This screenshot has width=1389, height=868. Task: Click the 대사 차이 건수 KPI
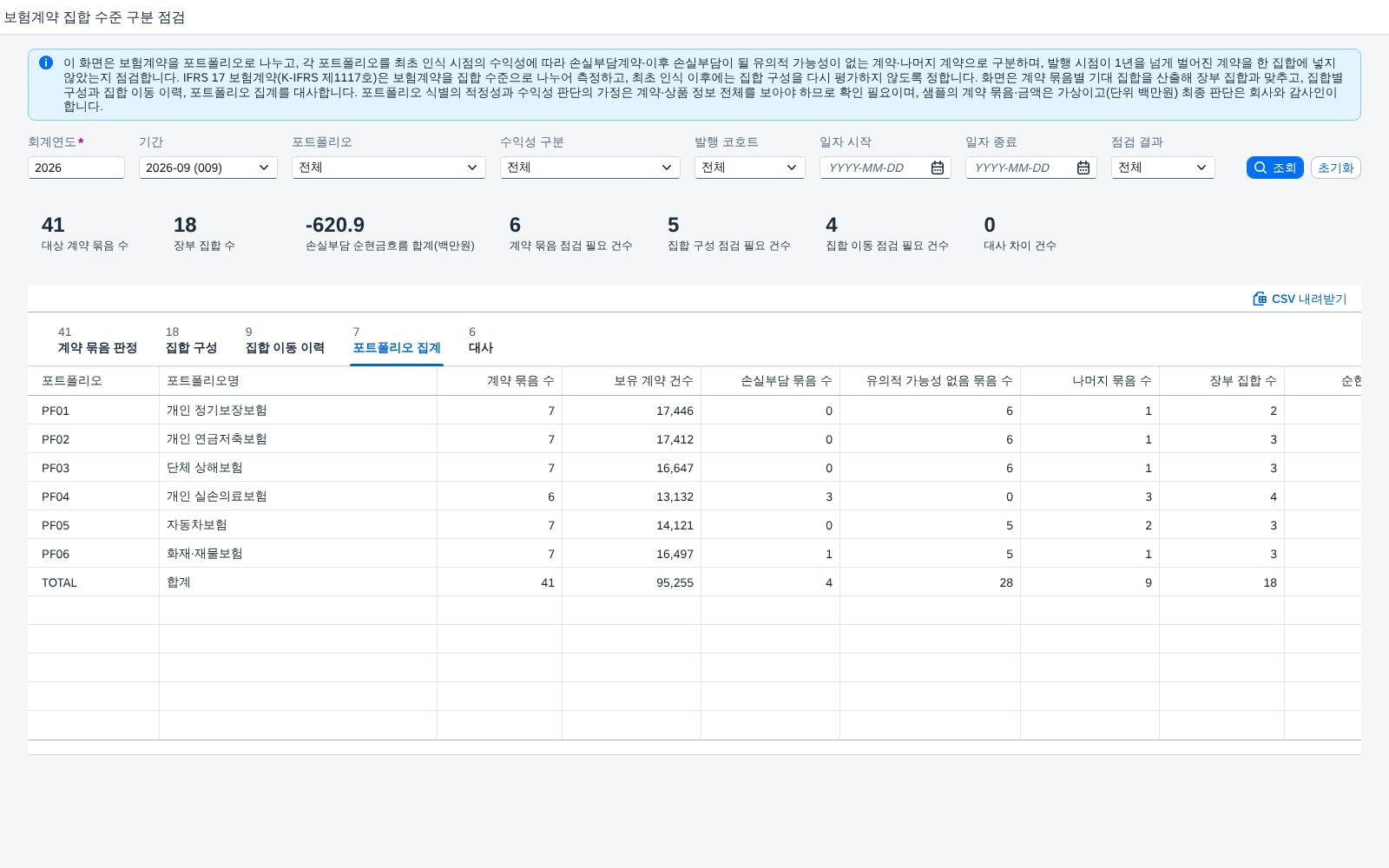tap(1020, 233)
